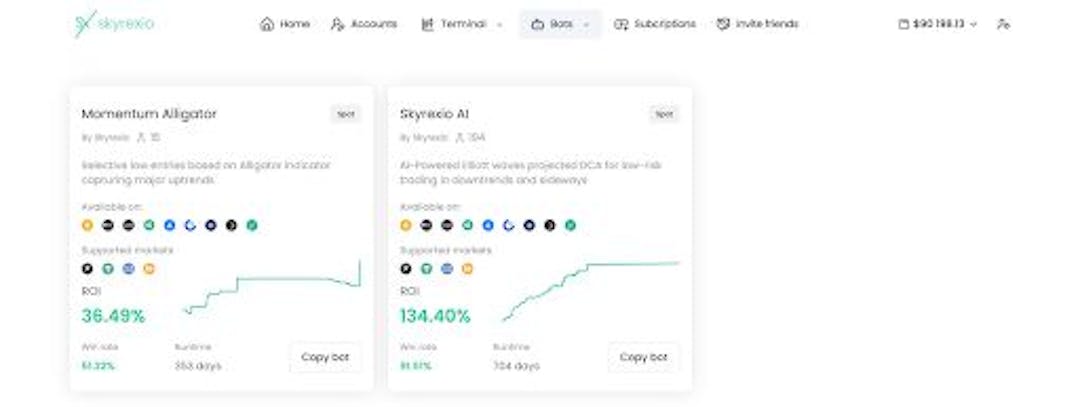Click the 704 days runtime value
Image resolution: width=1080 pixels, height=407 pixels.
[x=517, y=366]
